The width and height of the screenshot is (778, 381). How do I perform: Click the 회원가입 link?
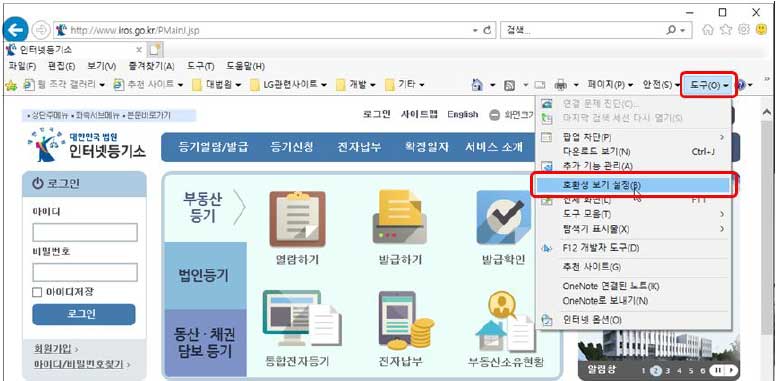[x=53, y=349]
